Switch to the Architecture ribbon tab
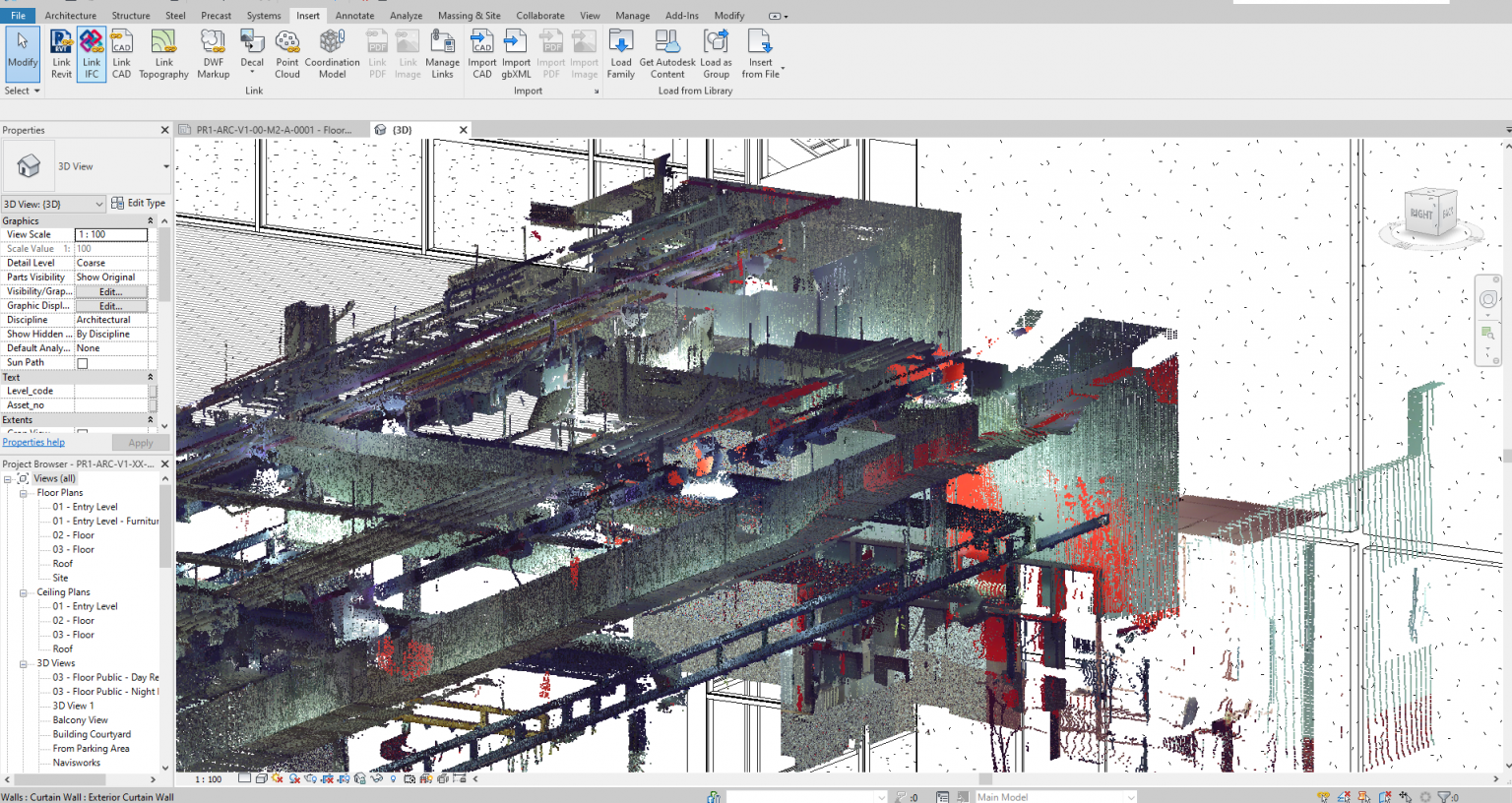 point(70,15)
